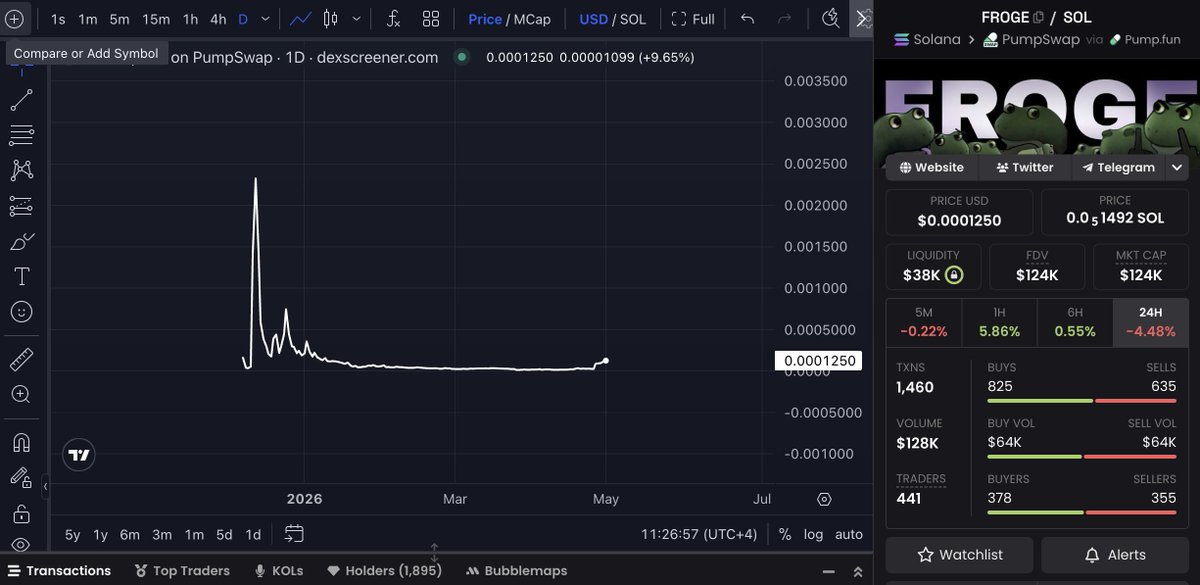Open the emoji icons tool
This screenshot has height=585, width=1200.
point(21,312)
